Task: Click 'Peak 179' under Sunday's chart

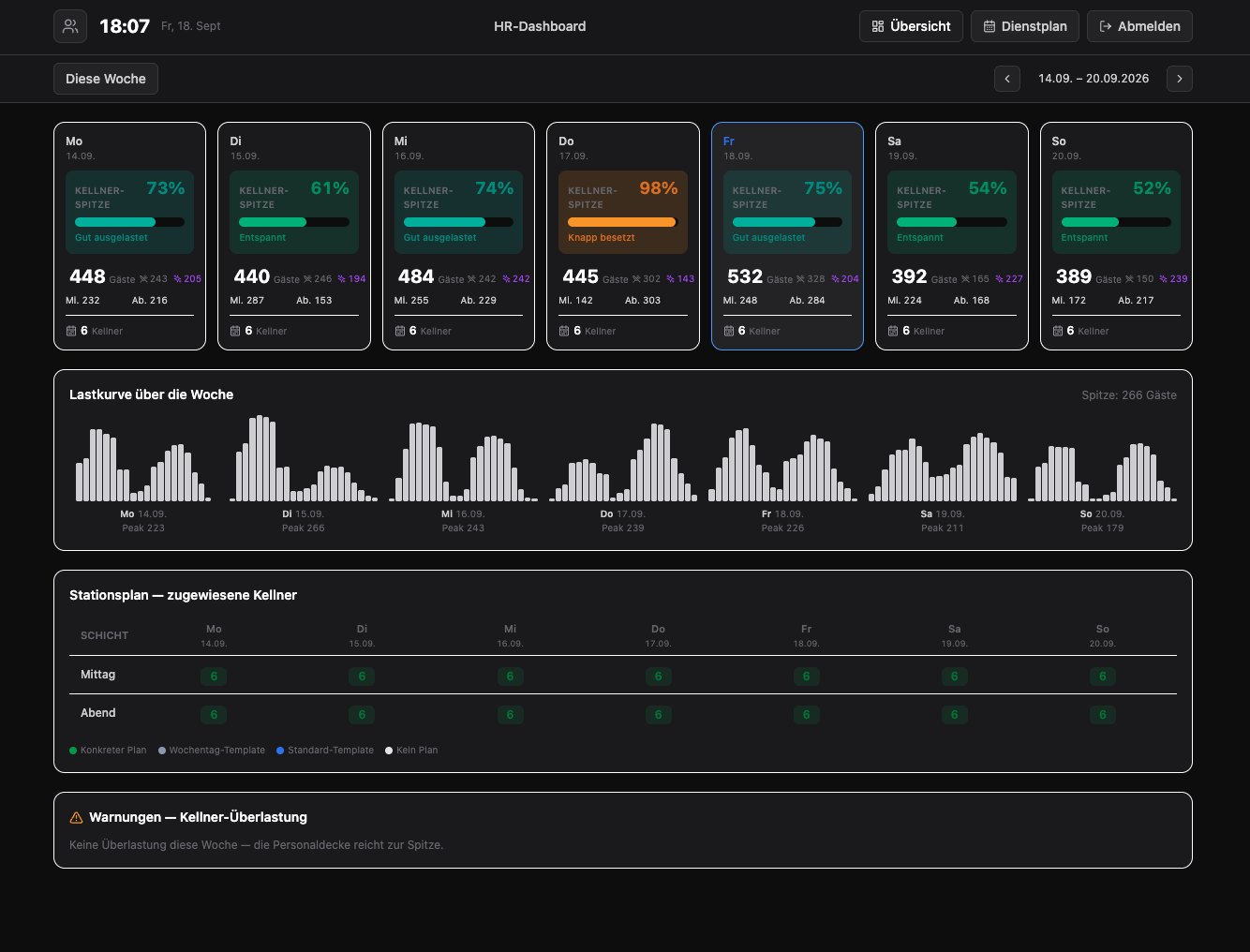Action: (1102, 528)
